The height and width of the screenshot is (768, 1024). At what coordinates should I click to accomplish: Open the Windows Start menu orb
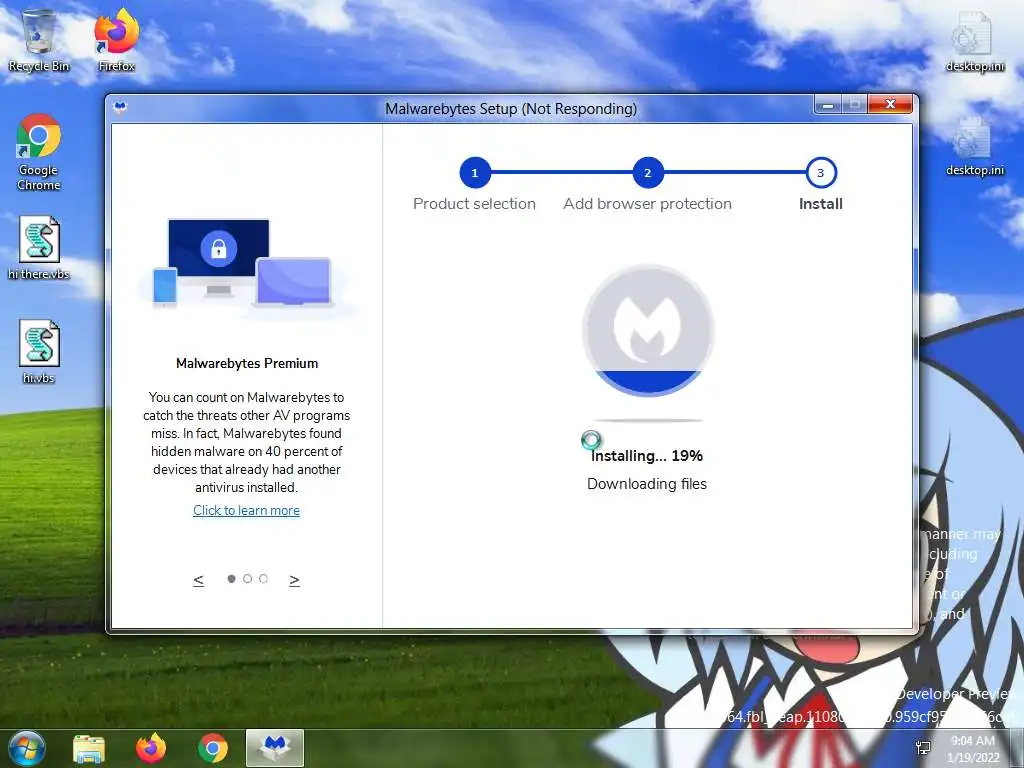coord(27,748)
